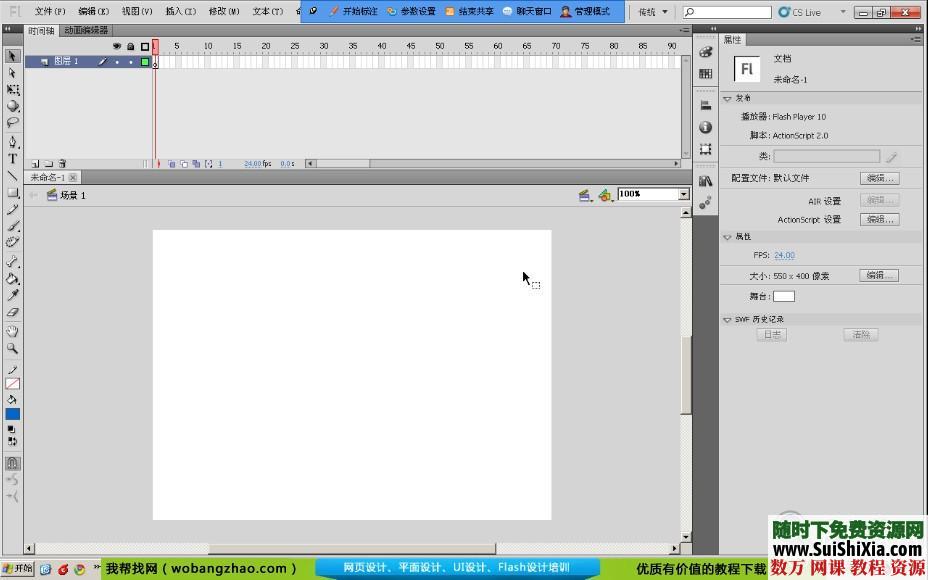Collapse the 发布 section in Properties

coord(729,98)
